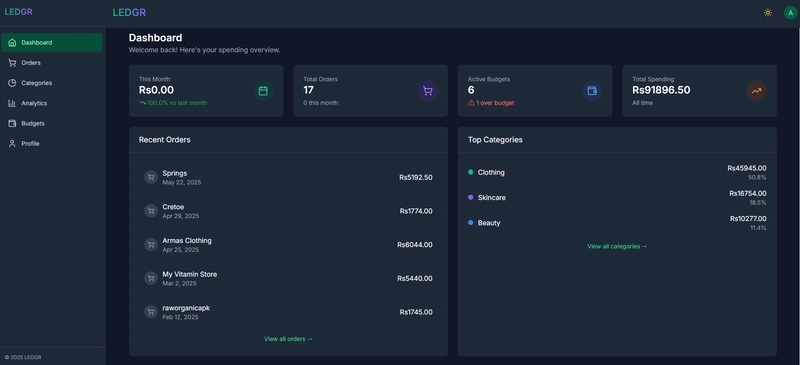The height and width of the screenshot is (365, 800).
Task: Click the Orders cart icon in sidebar
Action: (12, 63)
